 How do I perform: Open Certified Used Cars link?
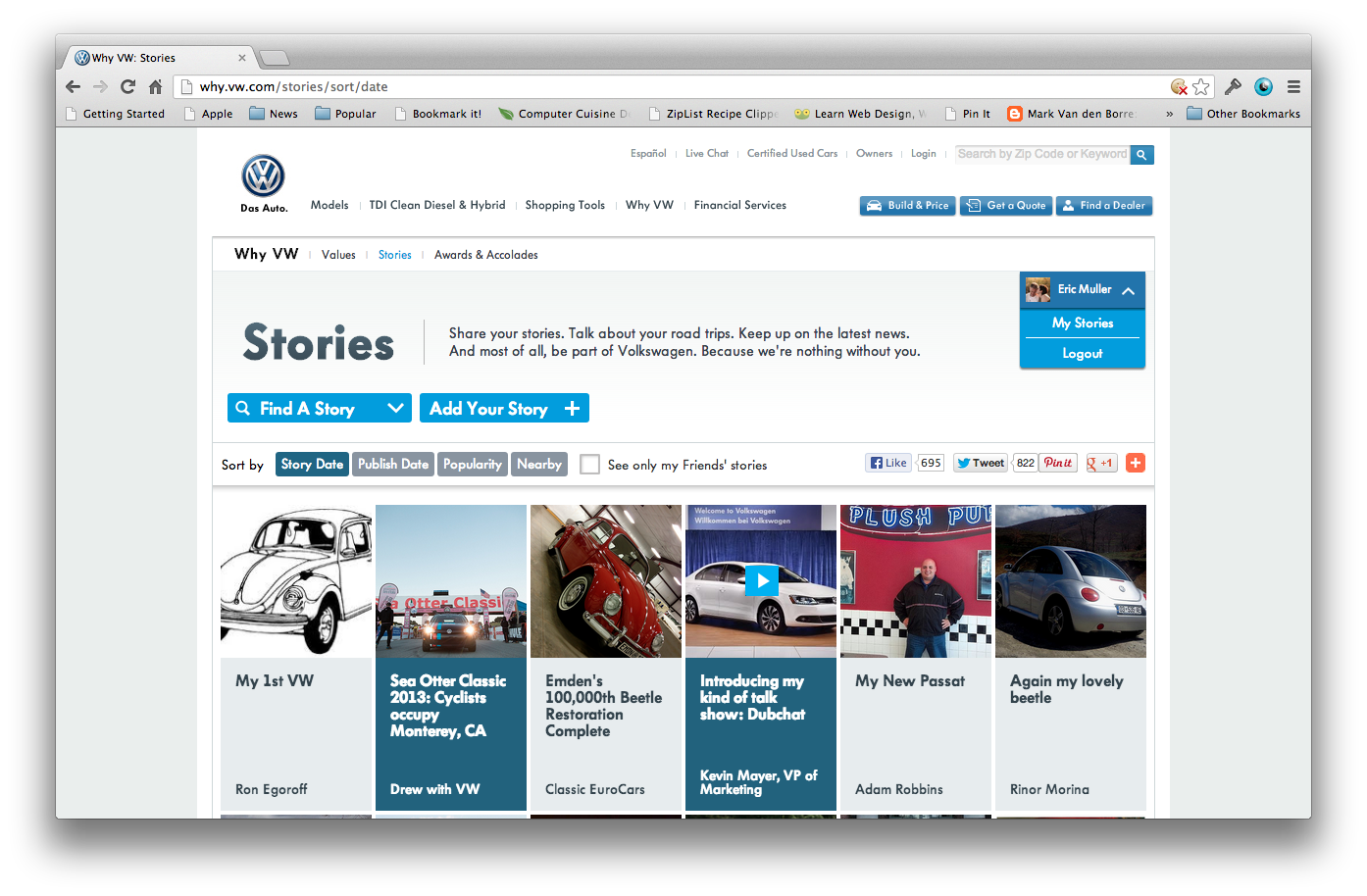(x=792, y=153)
